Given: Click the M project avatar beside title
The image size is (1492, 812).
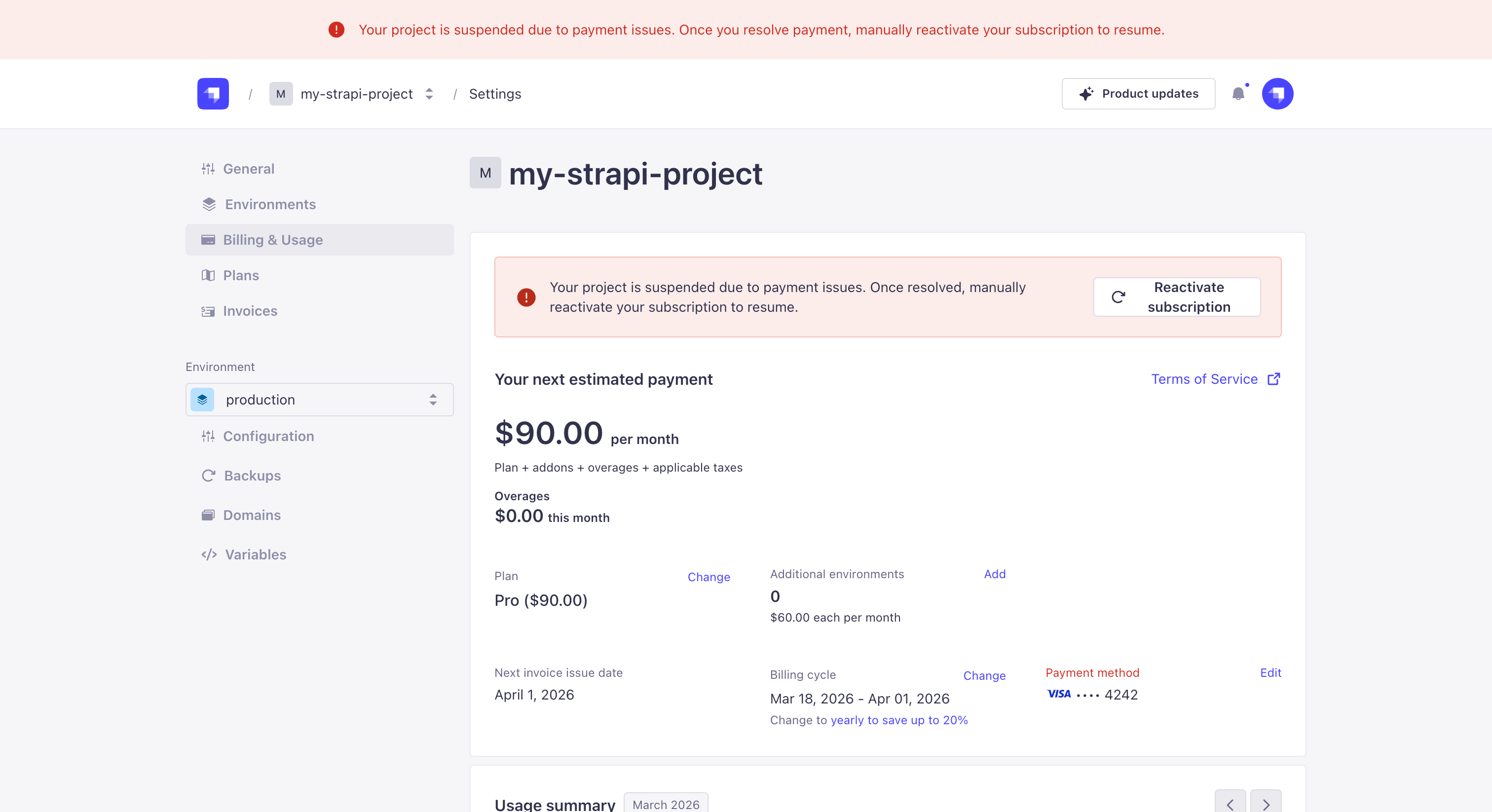Looking at the screenshot, I should click(x=485, y=173).
